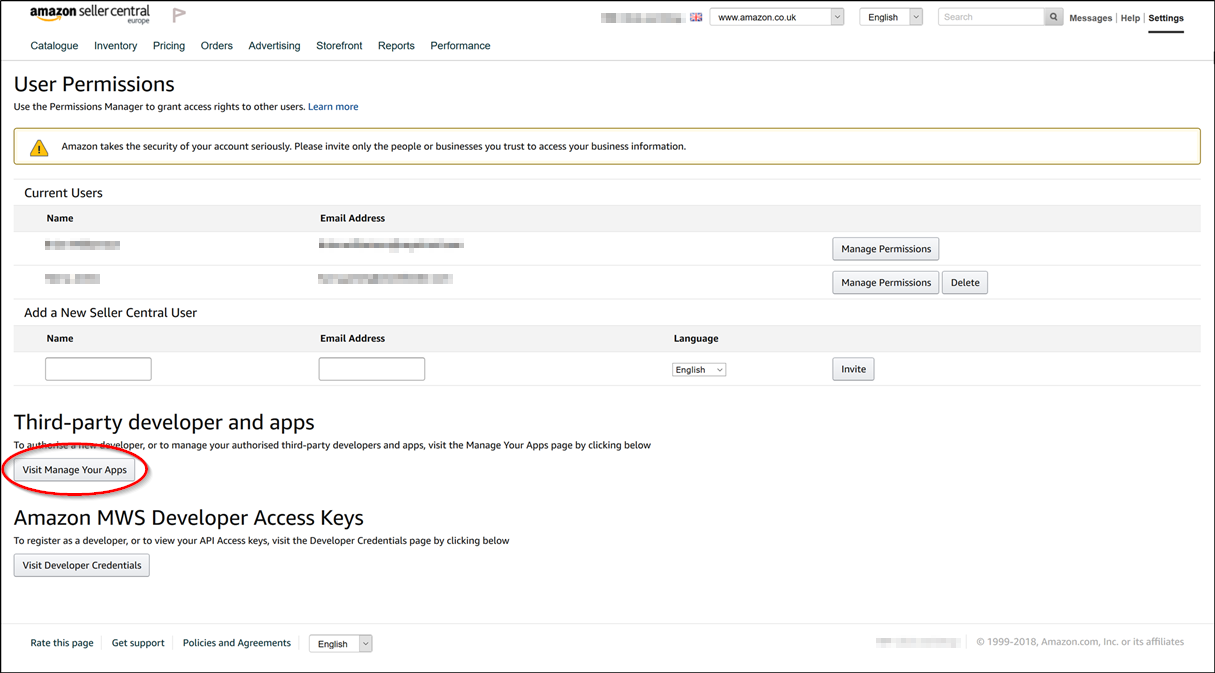Image resolution: width=1215 pixels, height=673 pixels.
Task: Click the search magnifier icon
Action: (x=1054, y=17)
